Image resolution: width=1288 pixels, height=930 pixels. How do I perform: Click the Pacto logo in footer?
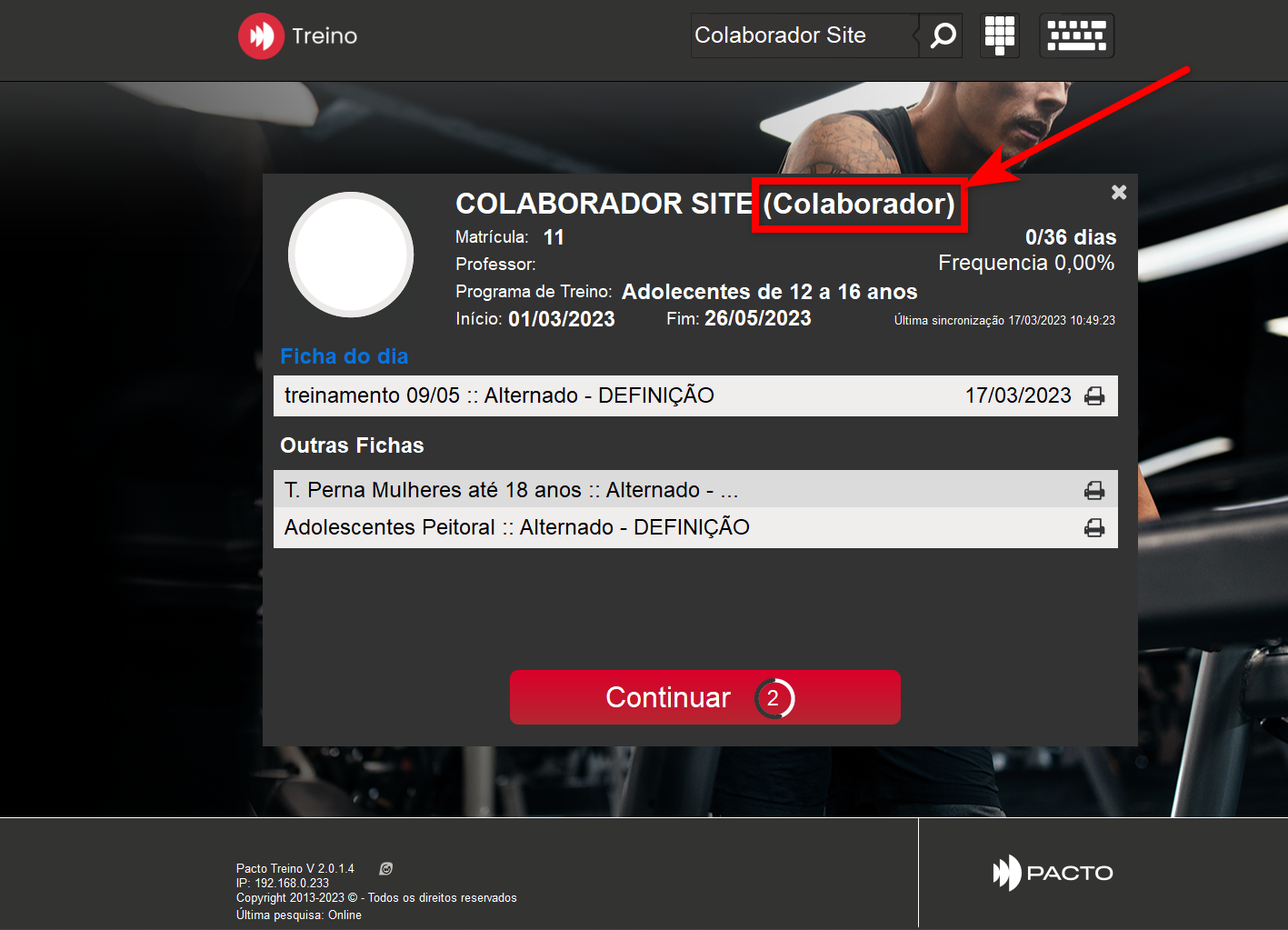[1053, 873]
